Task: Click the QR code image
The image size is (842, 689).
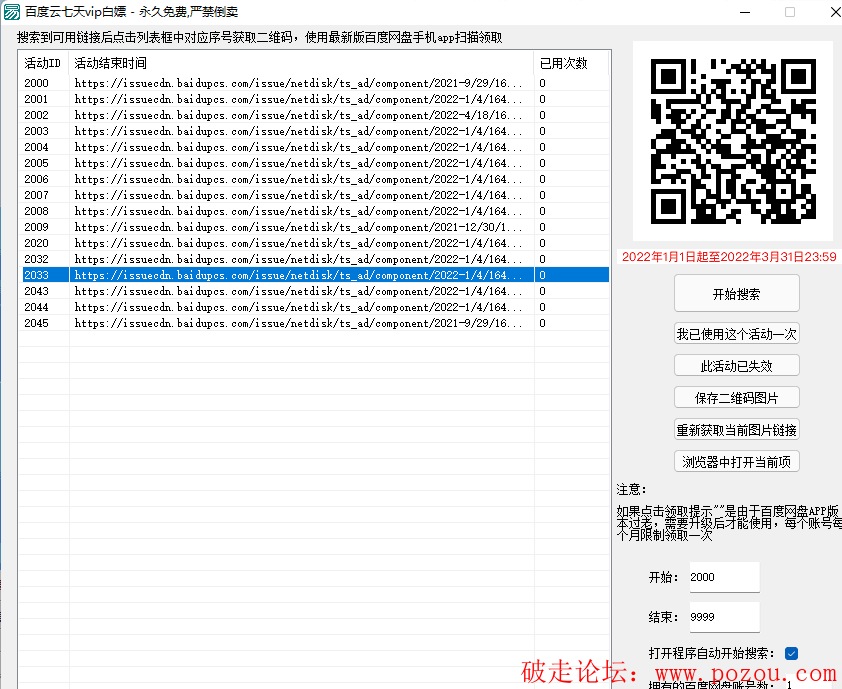Action: (733, 141)
